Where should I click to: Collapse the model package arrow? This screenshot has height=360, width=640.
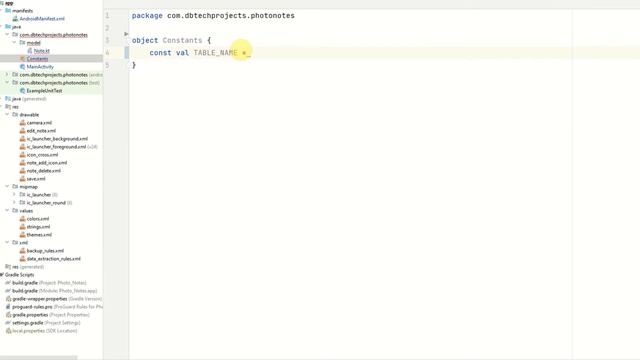(x=14, y=42)
